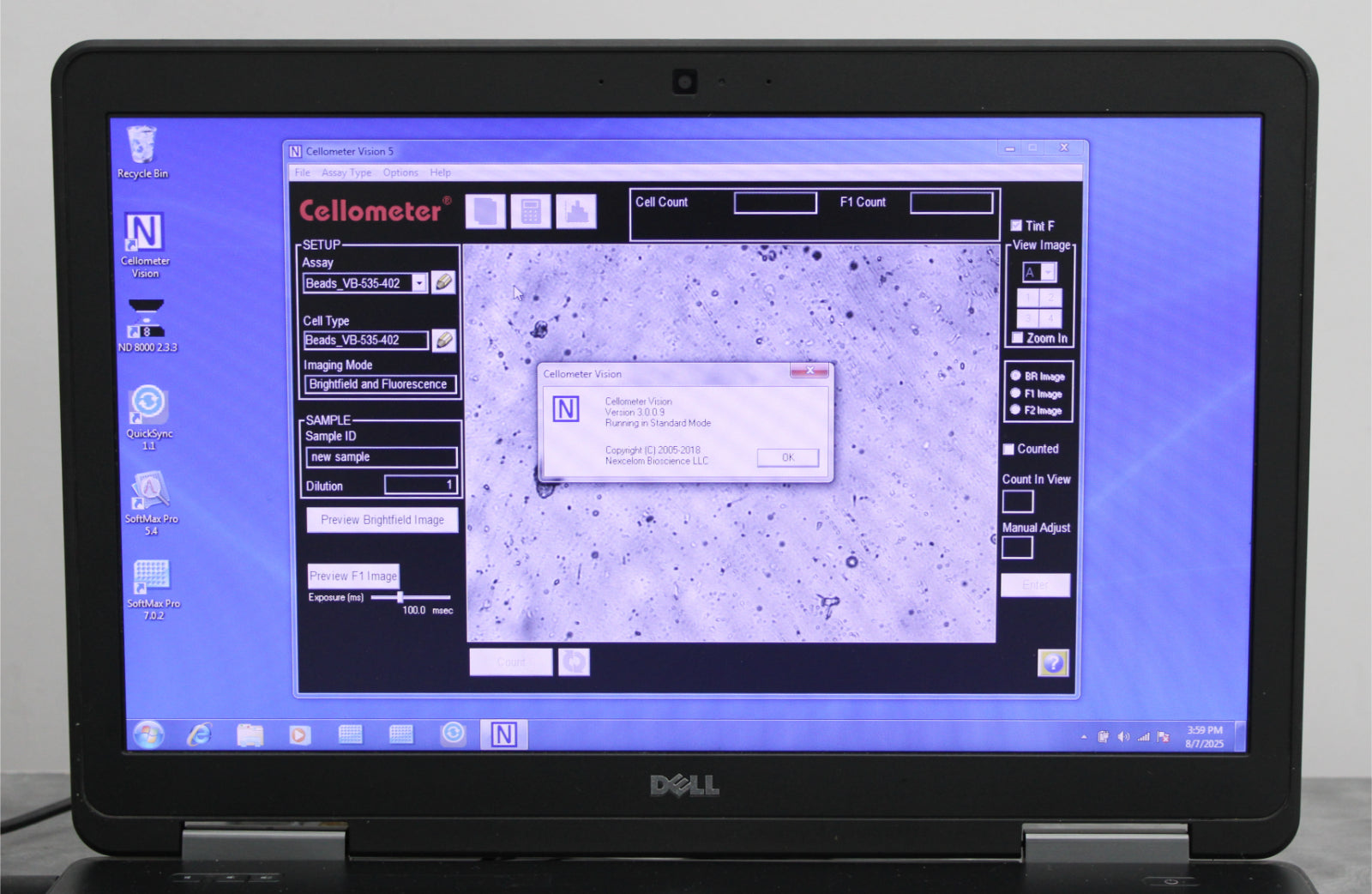Select the F1 Image radio button
The height and width of the screenshot is (894, 1372).
[x=1015, y=393]
